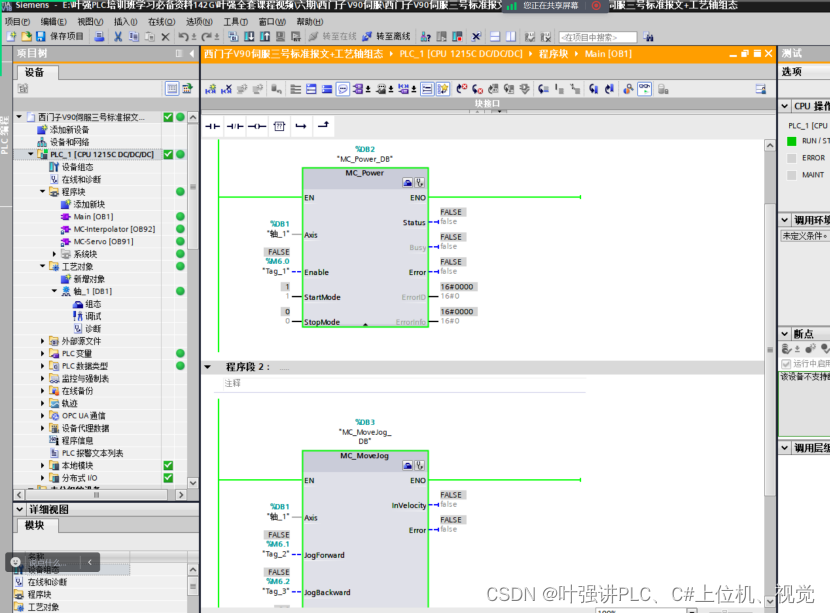This screenshot has height=613, width=830.
Task: Click the open branch icon
Action: click(301, 126)
